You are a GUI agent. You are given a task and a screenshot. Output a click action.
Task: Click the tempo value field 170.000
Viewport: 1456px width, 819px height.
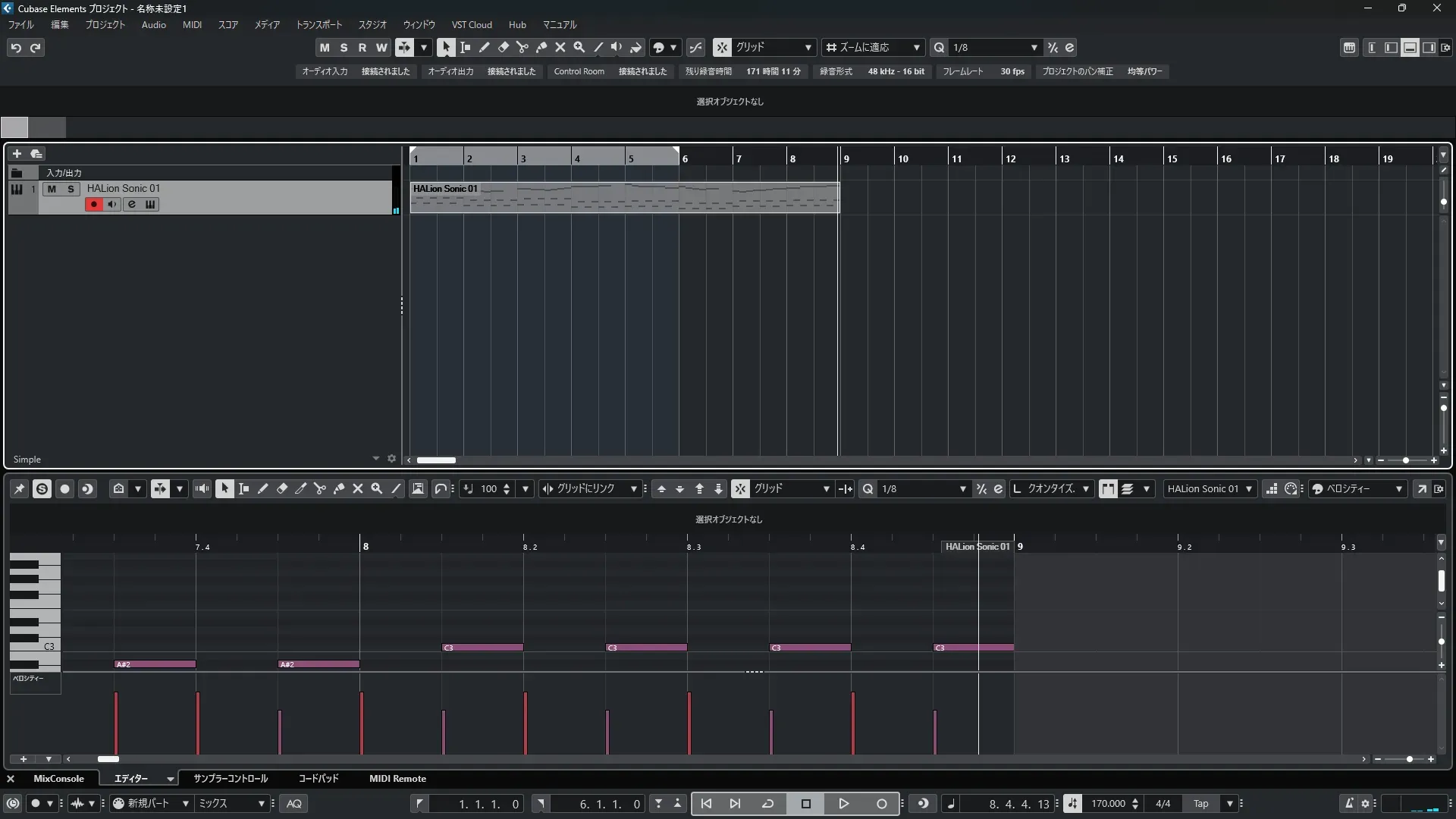tap(1107, 804)
